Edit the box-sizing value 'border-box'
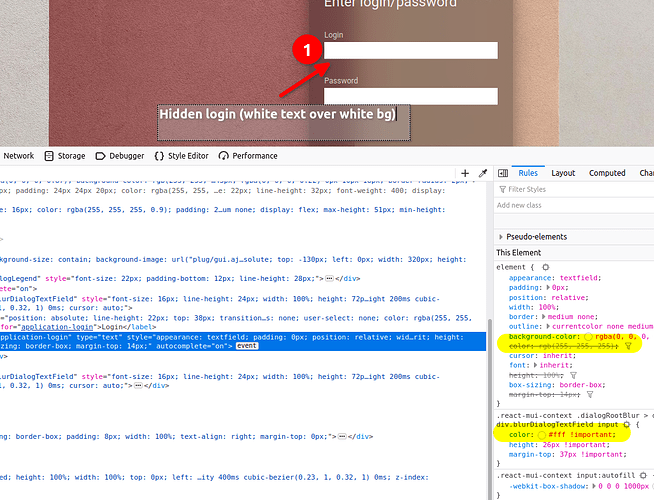Viewport: 654px width, 500px height. point(581,385)
